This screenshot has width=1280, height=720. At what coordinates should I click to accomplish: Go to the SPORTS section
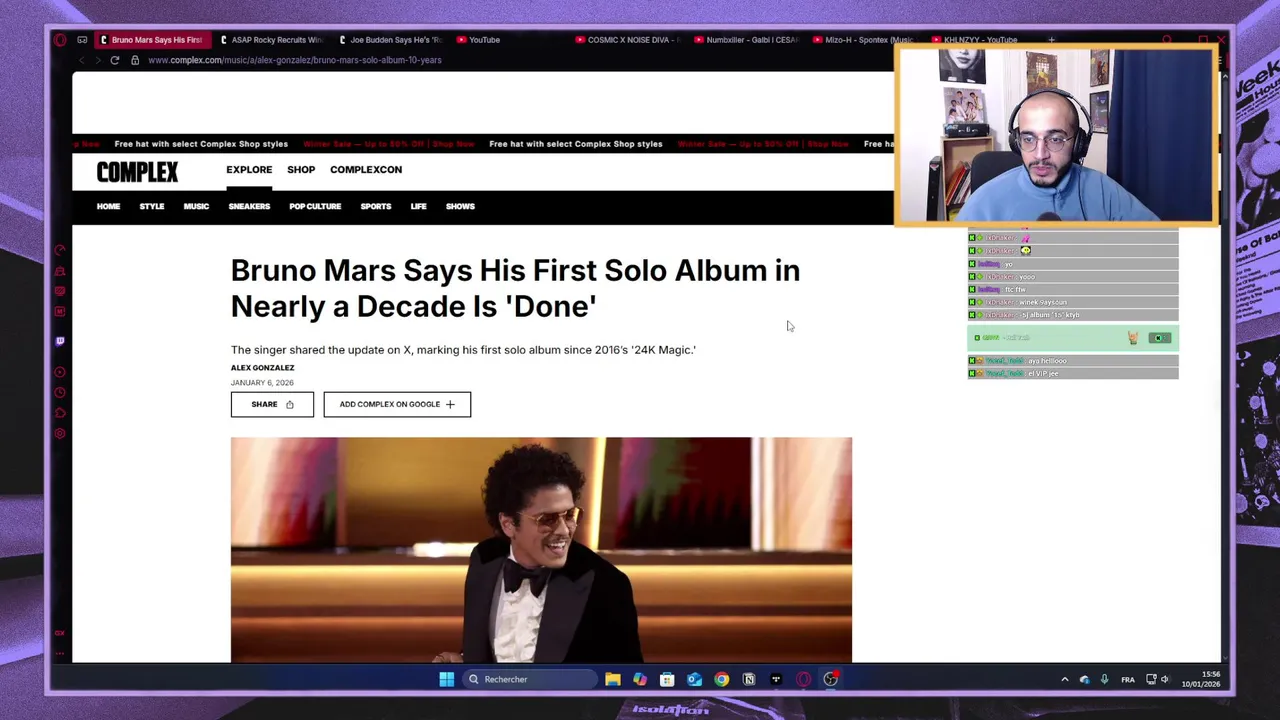tap(376, 206)
